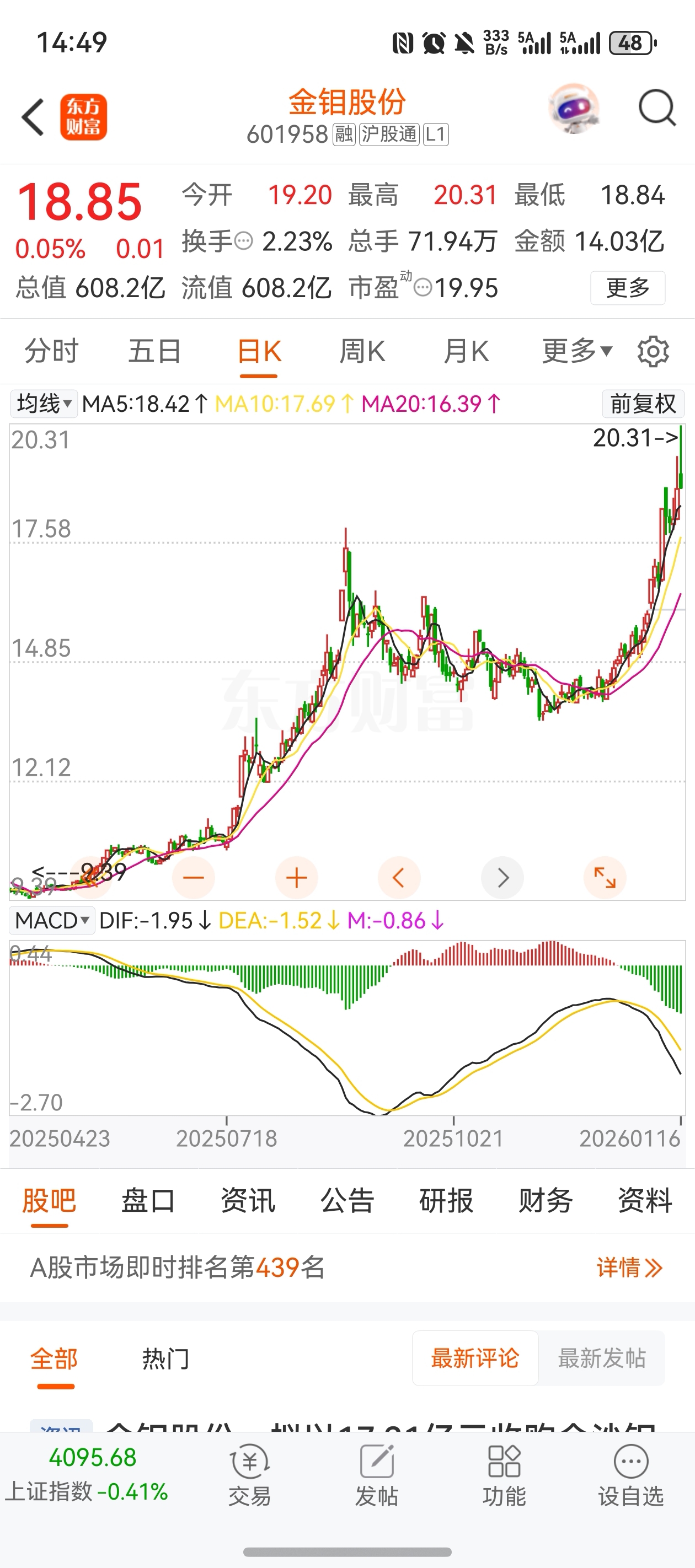Open the 公告 tab
This screenshot has width=695, height=1568.
[x=347, y=1200]
